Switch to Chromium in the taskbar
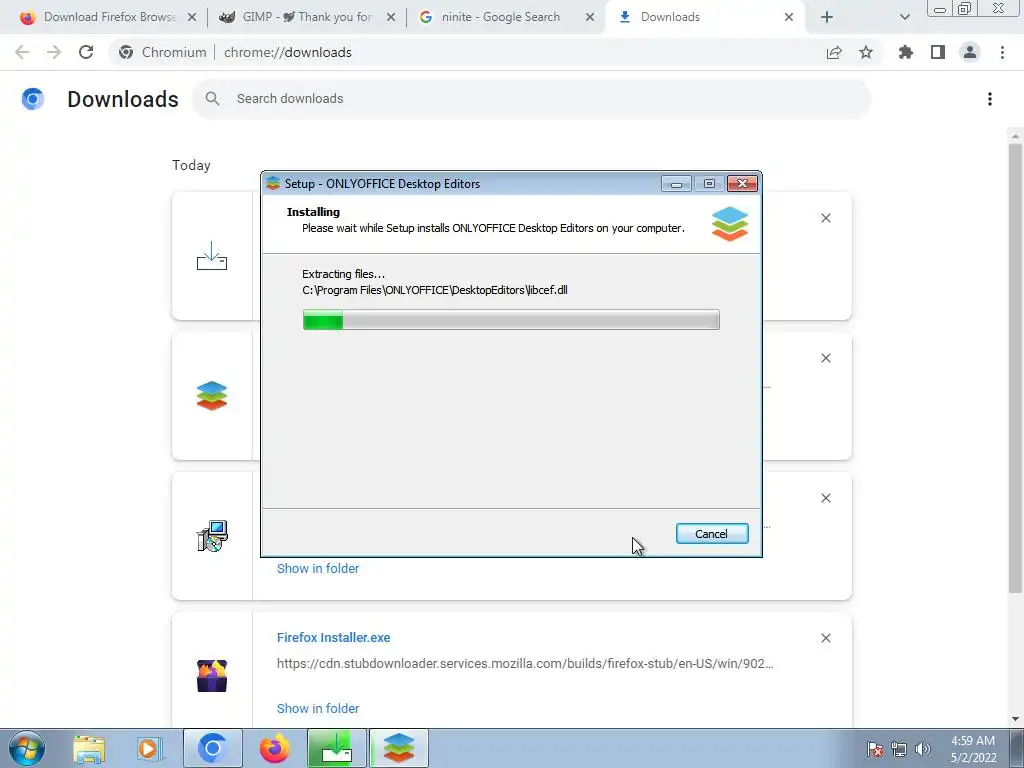1024x768 pixels. tap(212, 748)
